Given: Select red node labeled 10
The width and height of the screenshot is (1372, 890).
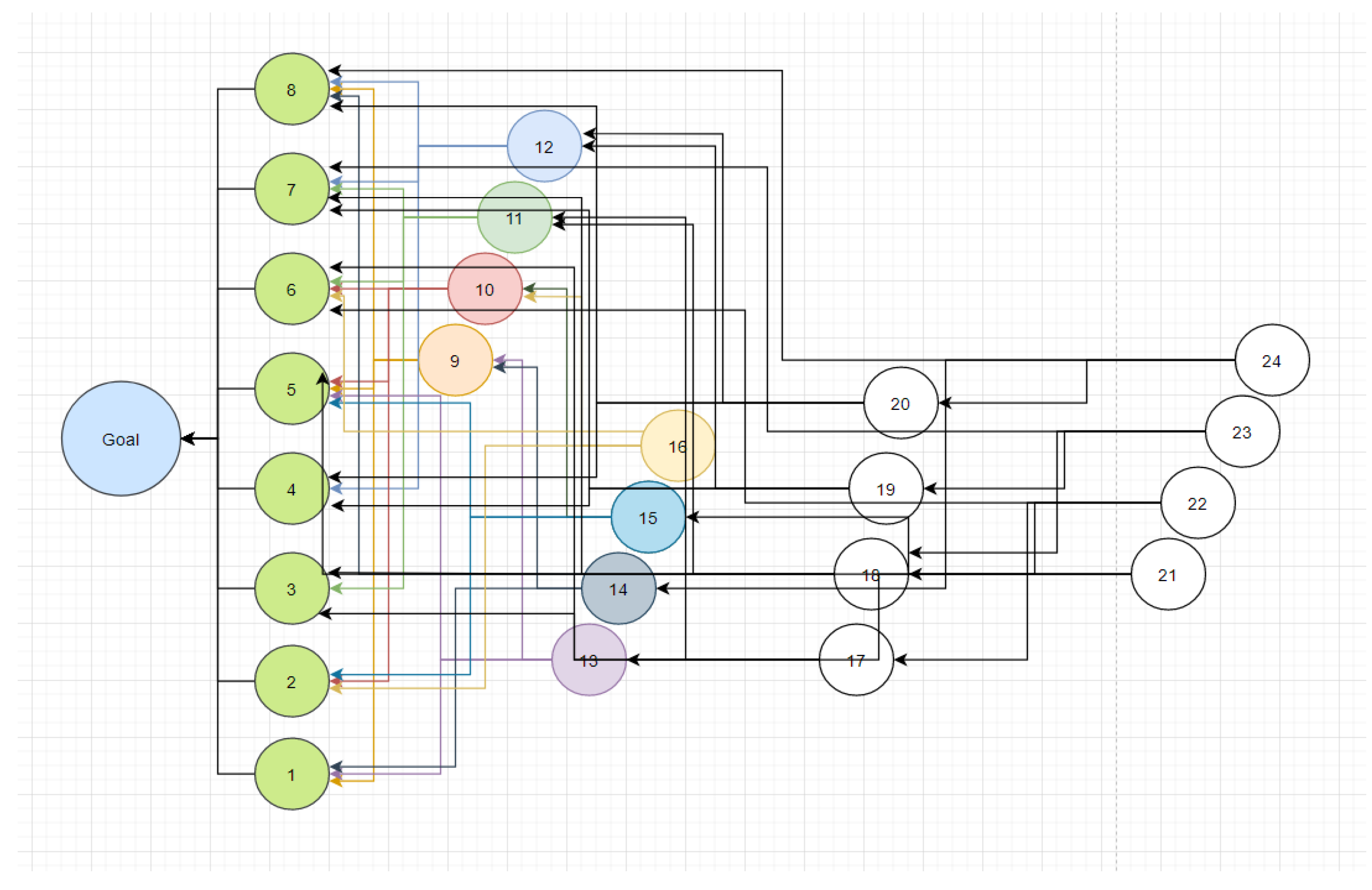Looking at the screenshot, I should point(485,289).
